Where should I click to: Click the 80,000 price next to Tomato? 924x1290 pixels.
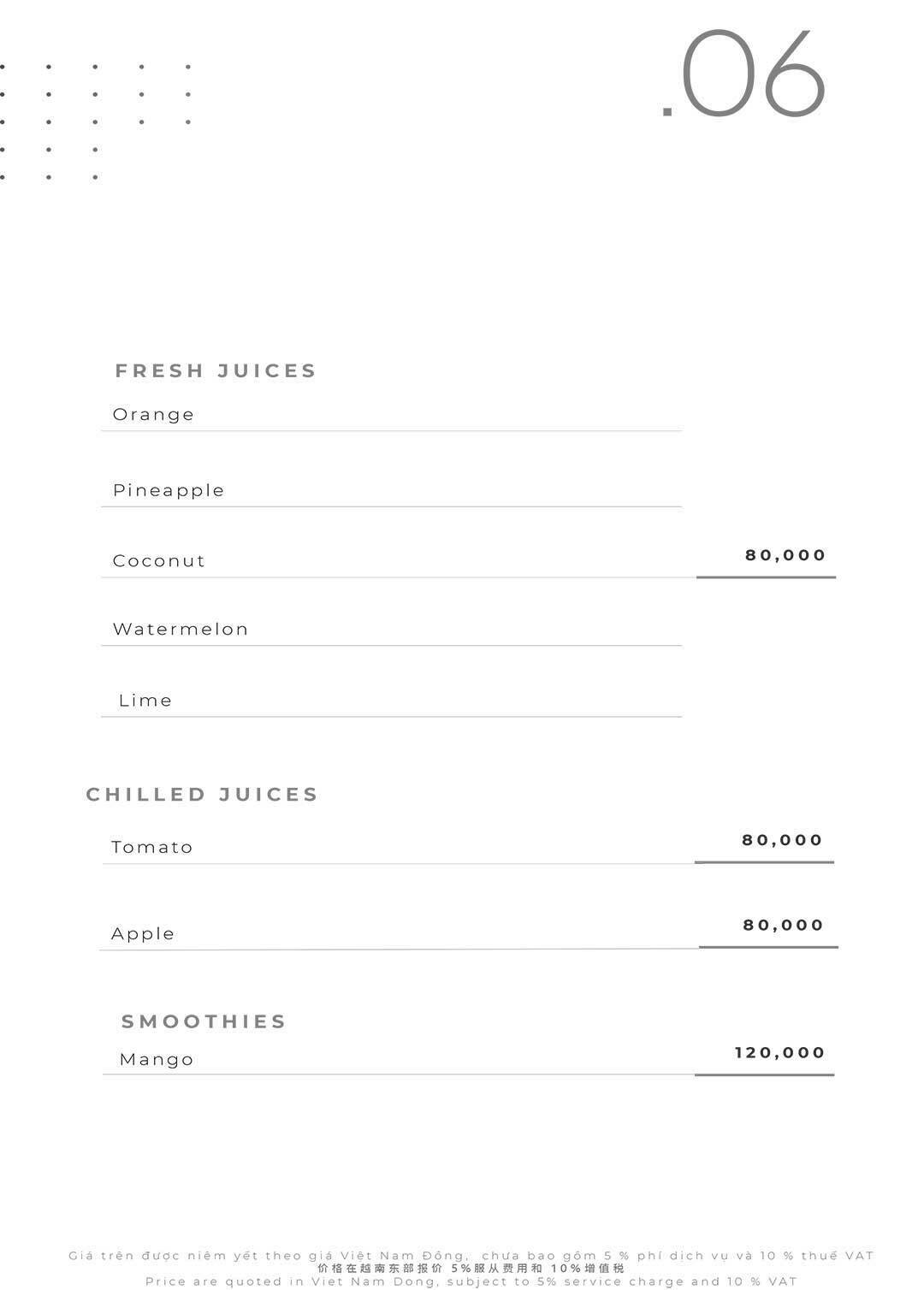(782, 840)
